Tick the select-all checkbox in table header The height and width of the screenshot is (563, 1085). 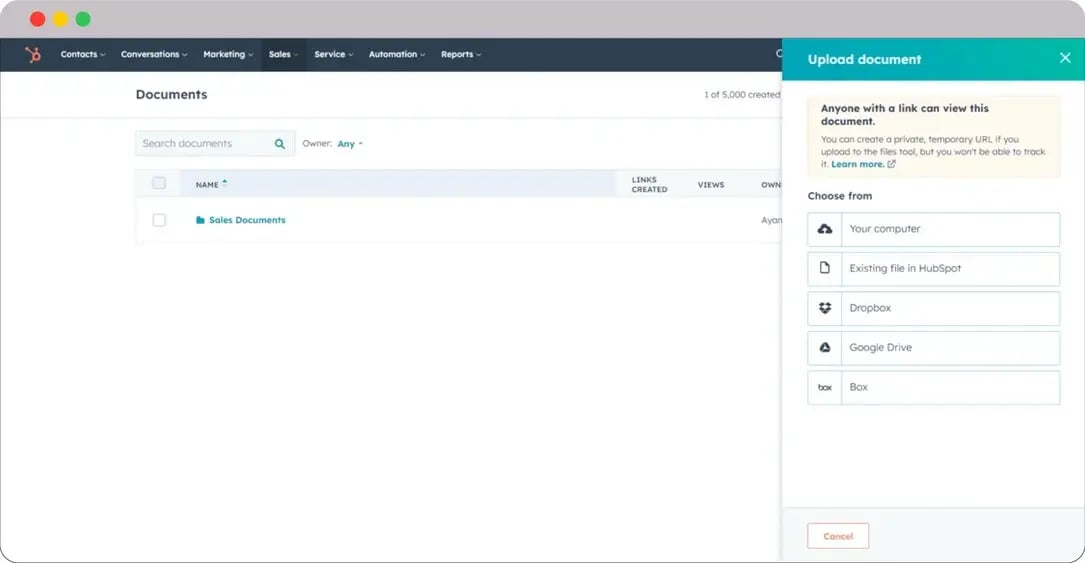[x=159, y=183]
